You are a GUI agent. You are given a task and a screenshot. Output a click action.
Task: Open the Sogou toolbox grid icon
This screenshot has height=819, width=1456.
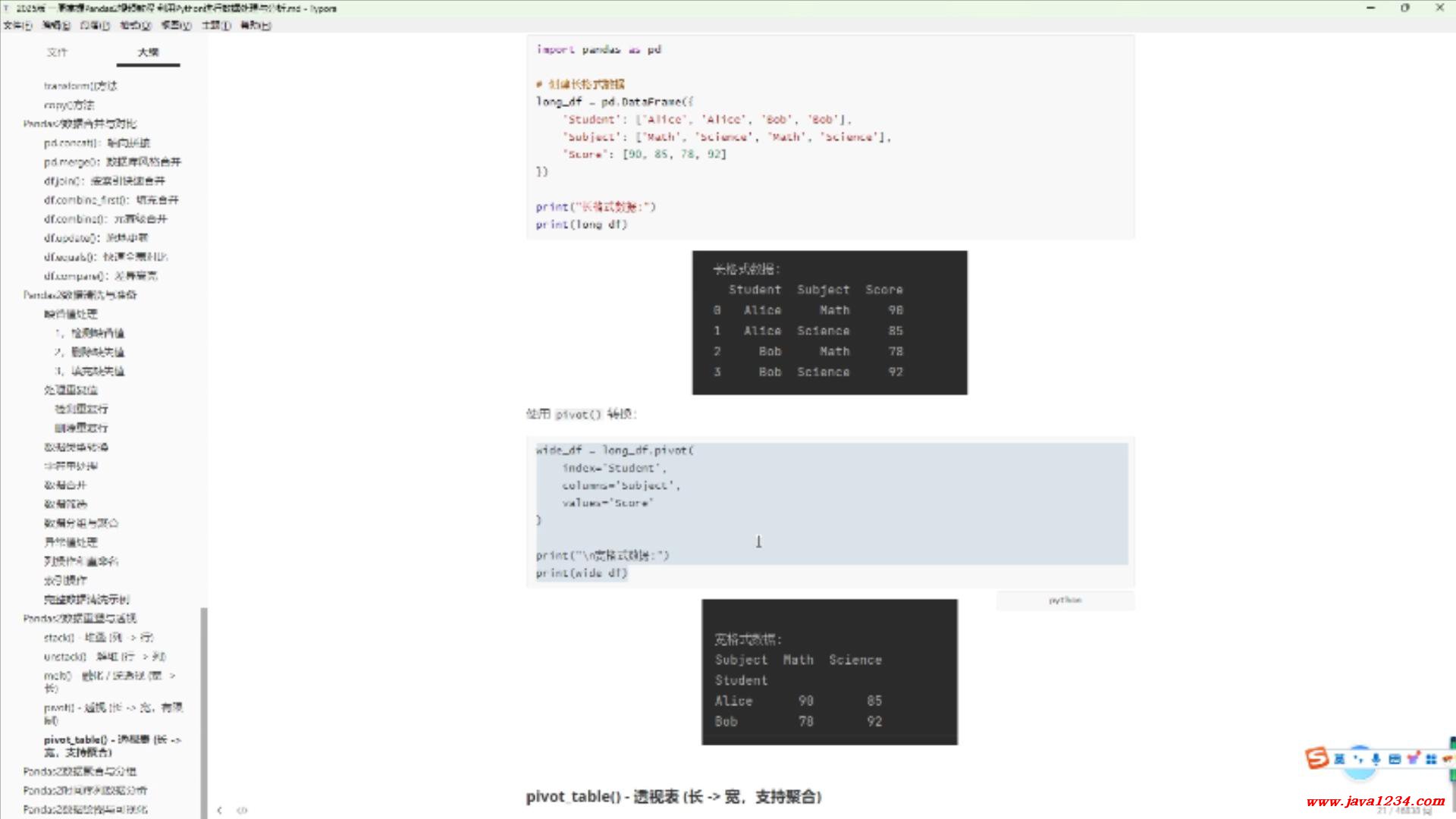tap(1430, 758)
